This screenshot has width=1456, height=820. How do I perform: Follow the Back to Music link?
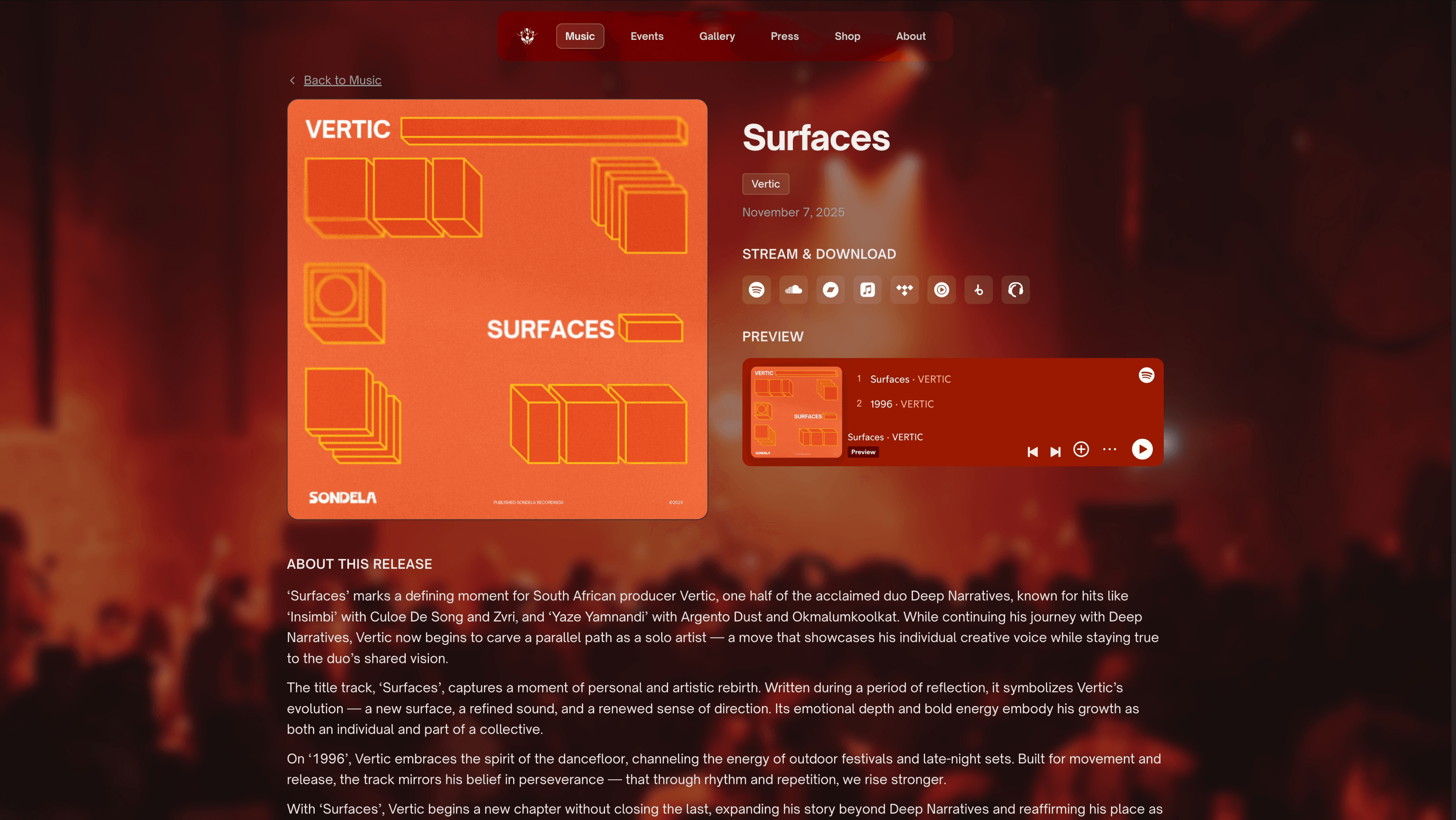(x=342, y=80)
